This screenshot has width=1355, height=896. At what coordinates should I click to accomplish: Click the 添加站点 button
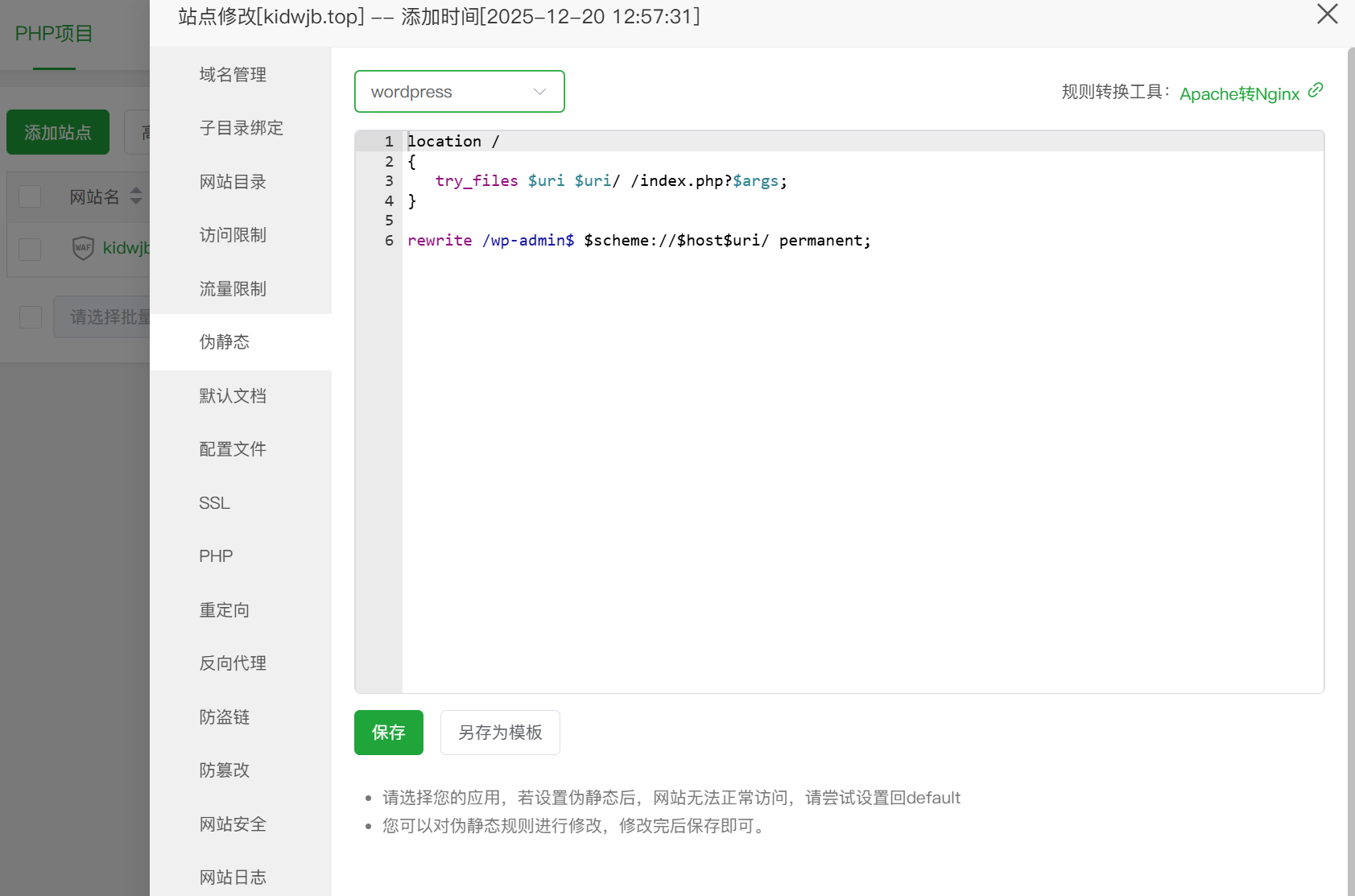58,132
